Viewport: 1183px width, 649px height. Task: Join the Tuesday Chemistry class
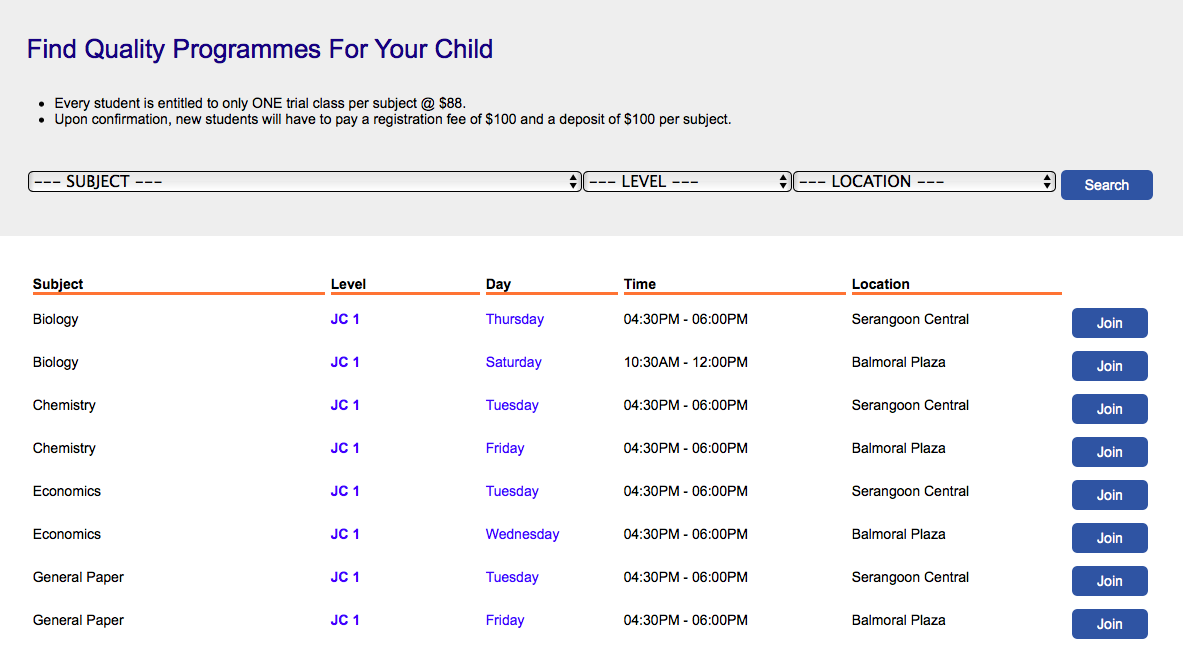click(x=1109, y=409)
